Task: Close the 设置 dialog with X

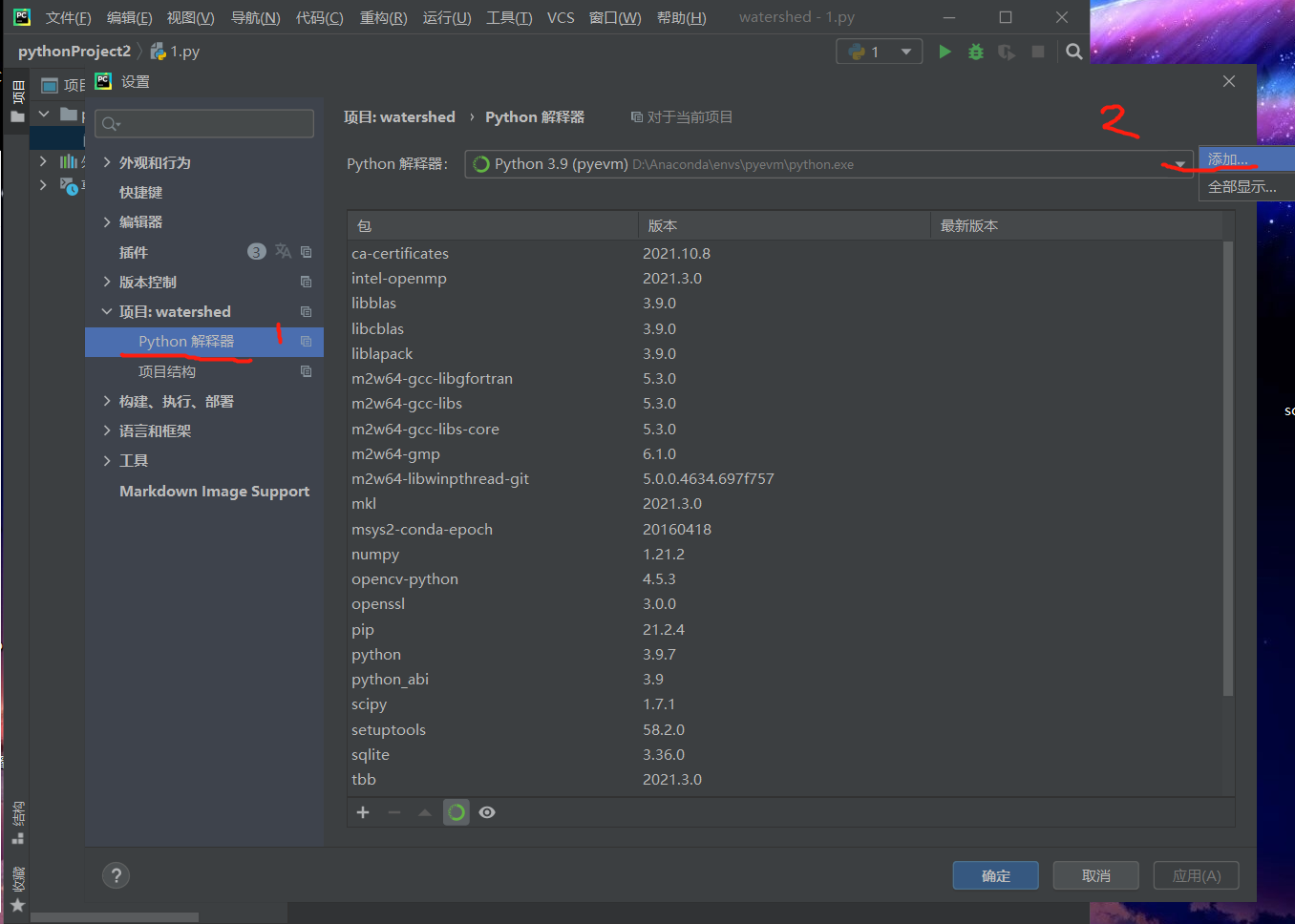Action: click(x=1229, y=81)
